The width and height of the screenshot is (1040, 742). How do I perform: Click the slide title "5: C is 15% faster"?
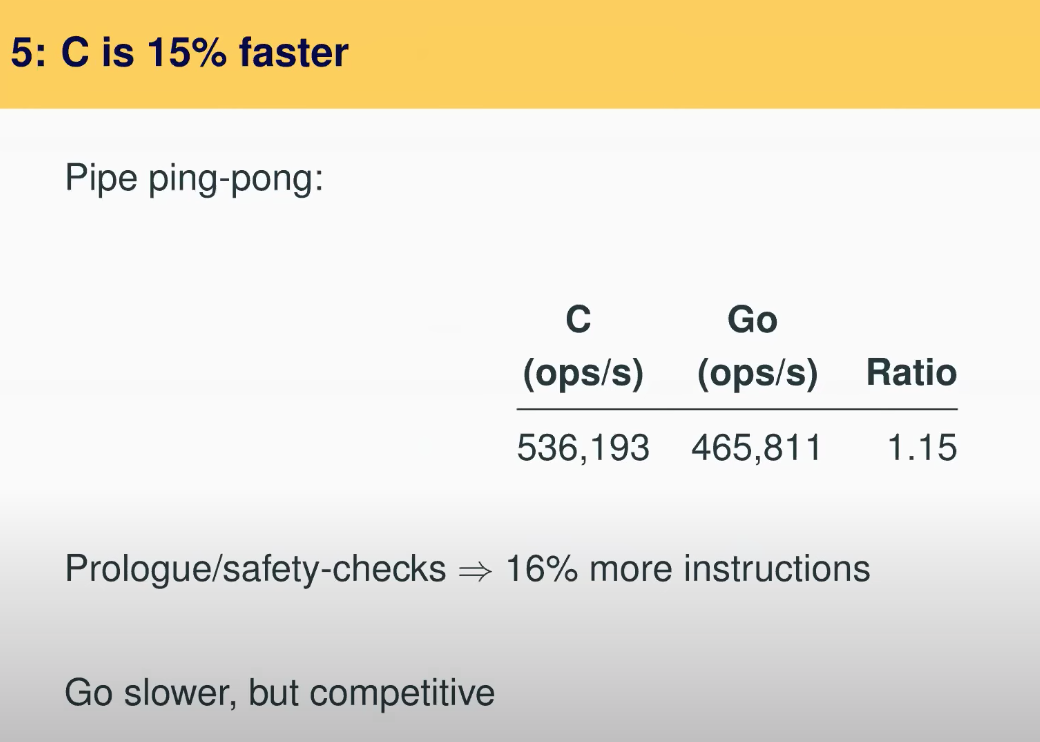[x=180, y=53]
